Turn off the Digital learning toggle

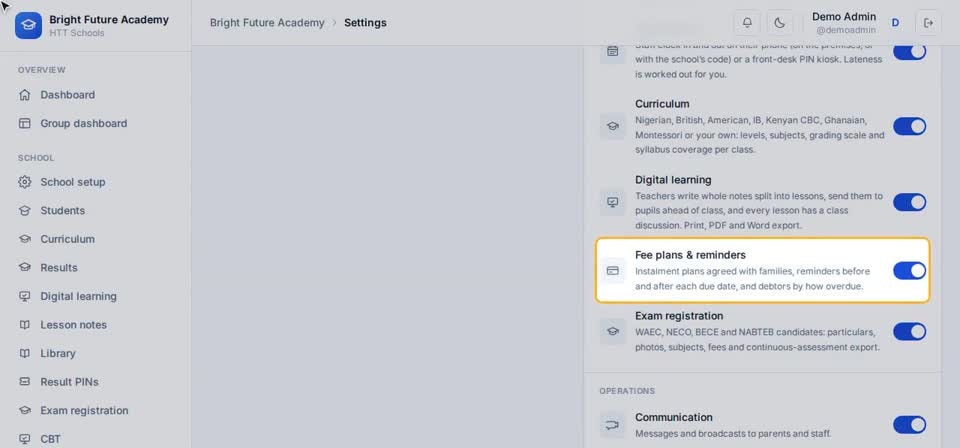tap(909, 202)
